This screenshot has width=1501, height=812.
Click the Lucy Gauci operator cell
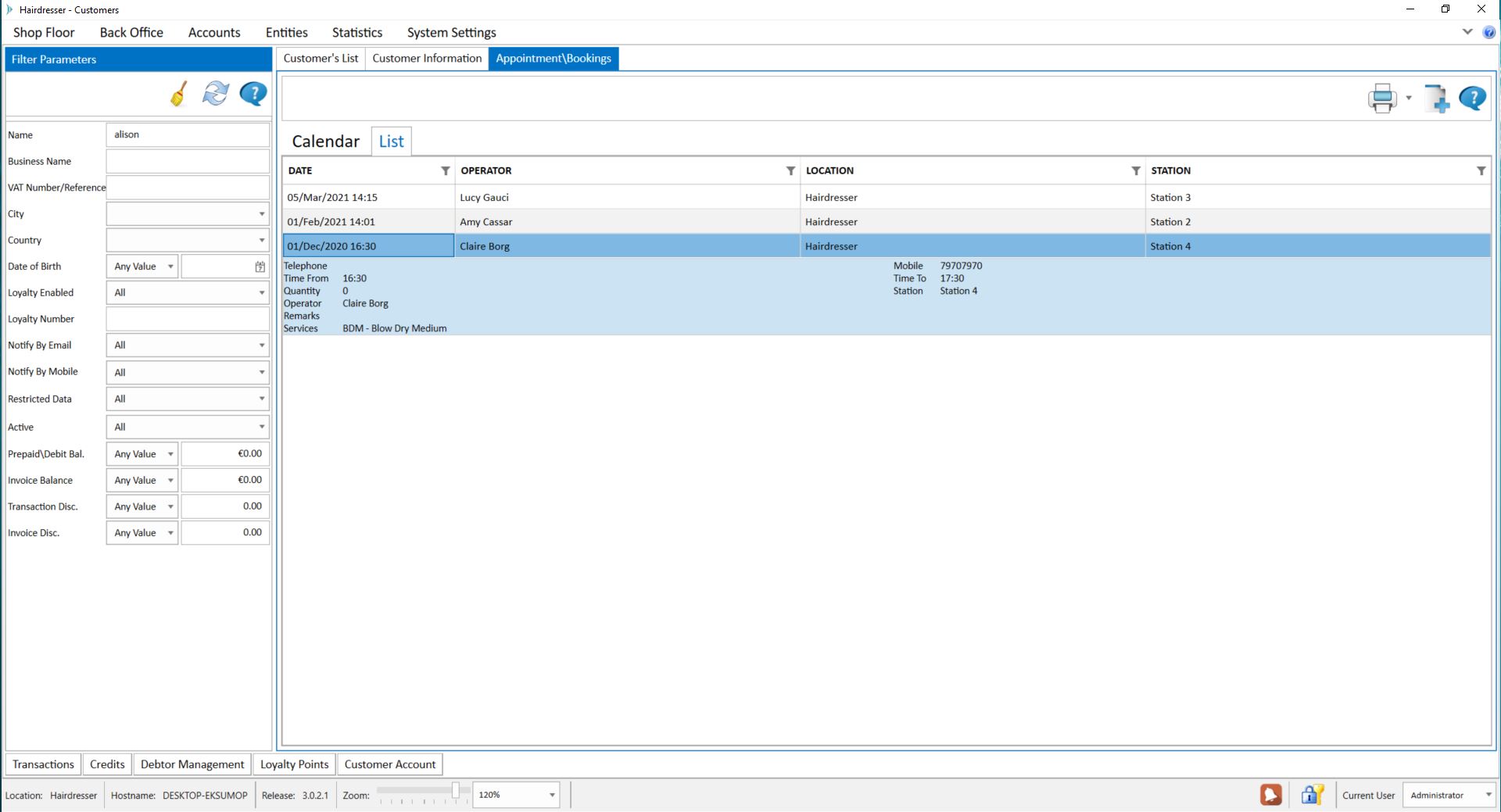pos(627,198)
